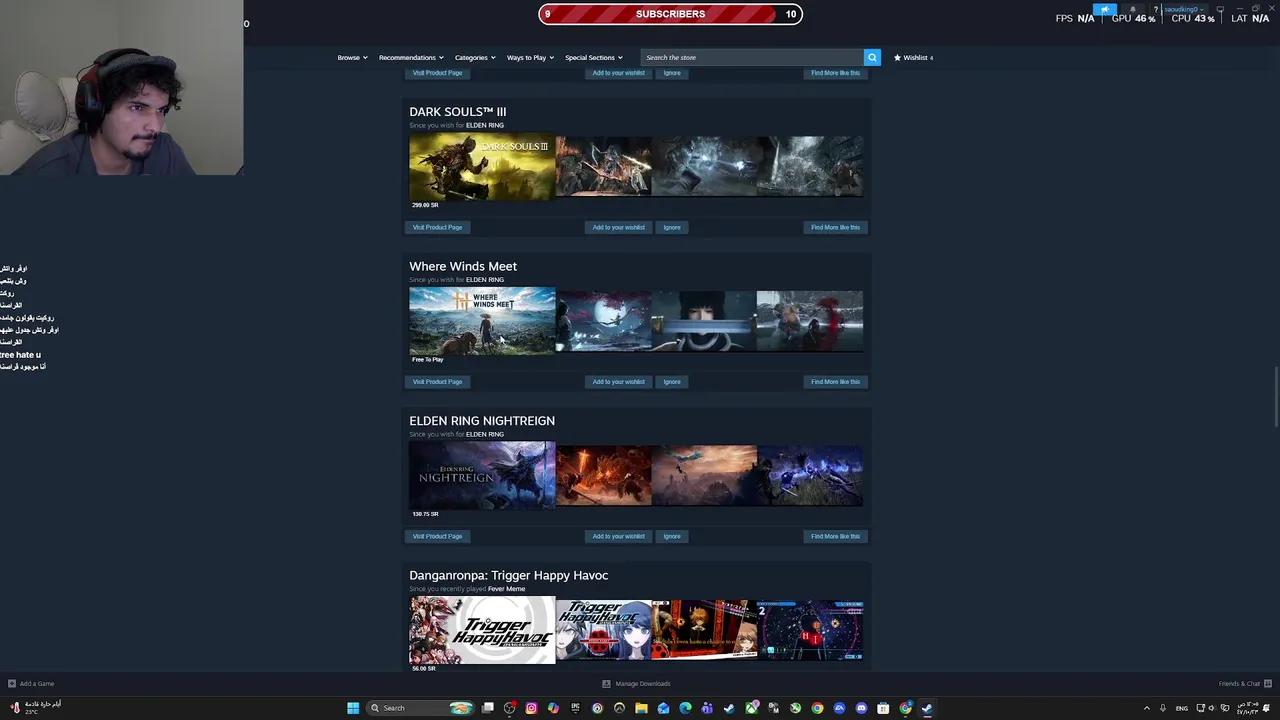Open Danganronpa Trigger Happy Havoc capsule image
Viewport: 1280px width, 720px height.
pyautogui.click(x=482, y=630)
